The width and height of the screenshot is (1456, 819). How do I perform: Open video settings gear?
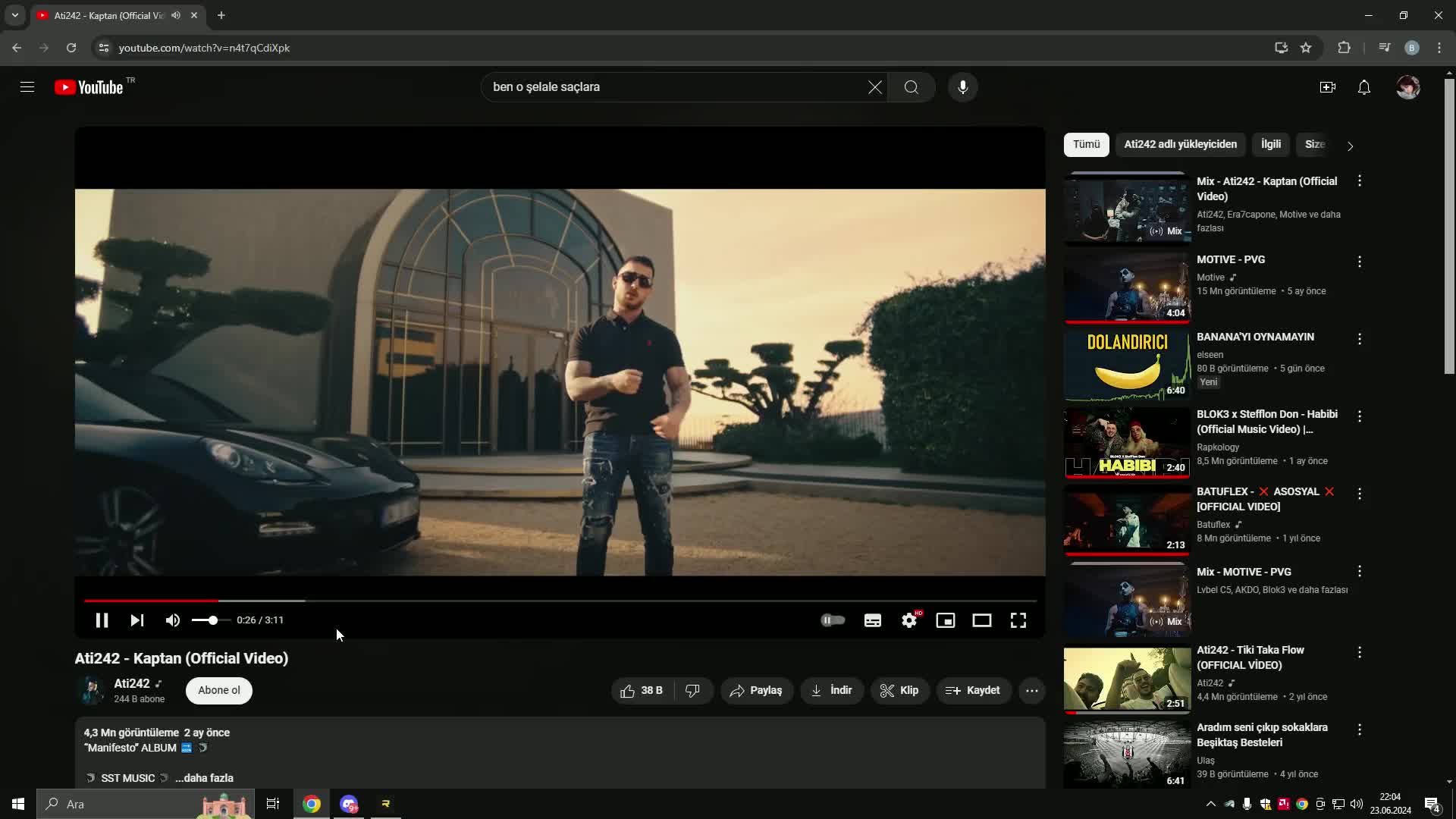pos(909,620)
